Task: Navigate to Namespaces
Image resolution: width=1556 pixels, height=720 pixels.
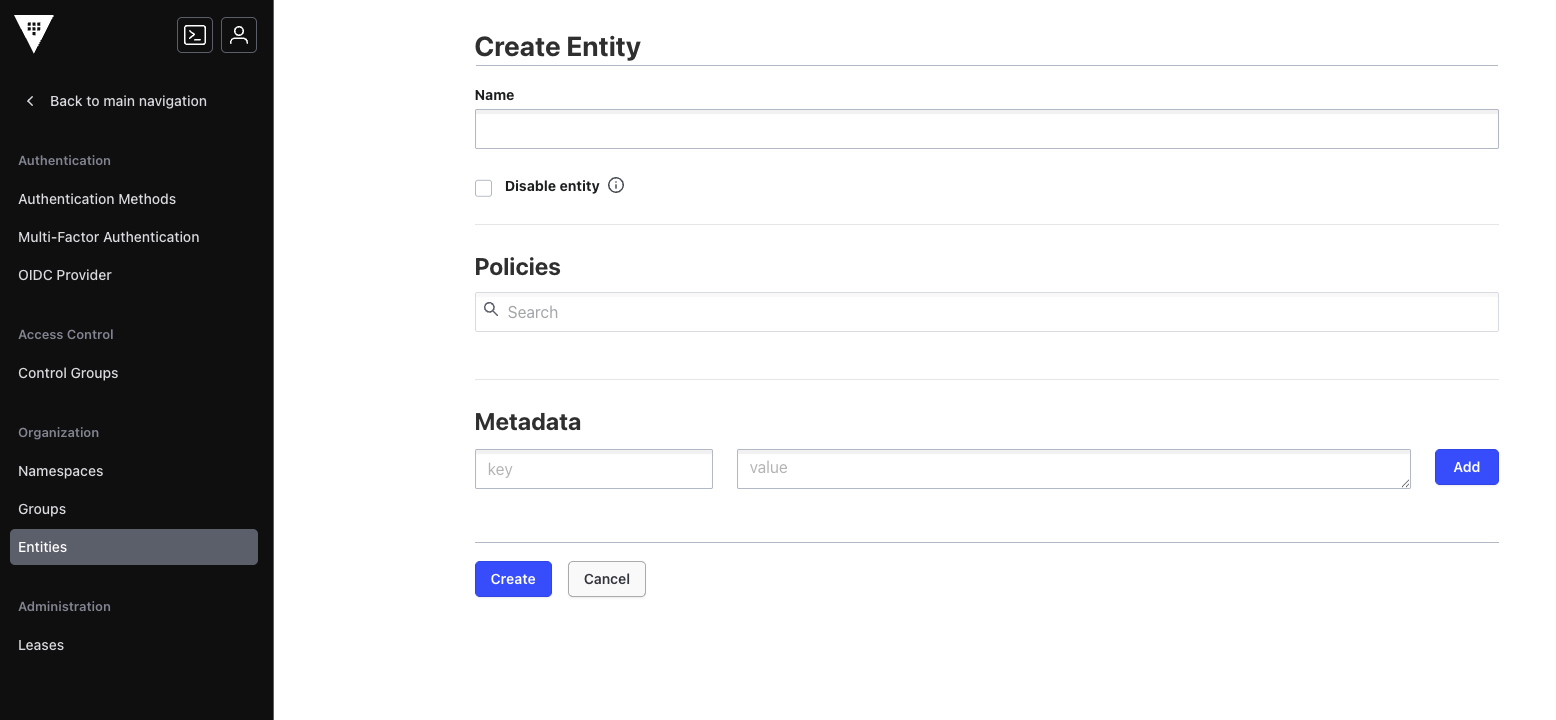Action: coord(61,471)
